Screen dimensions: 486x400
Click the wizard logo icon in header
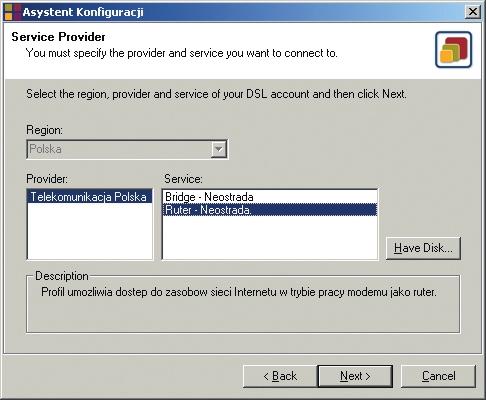tap(454, 50)
